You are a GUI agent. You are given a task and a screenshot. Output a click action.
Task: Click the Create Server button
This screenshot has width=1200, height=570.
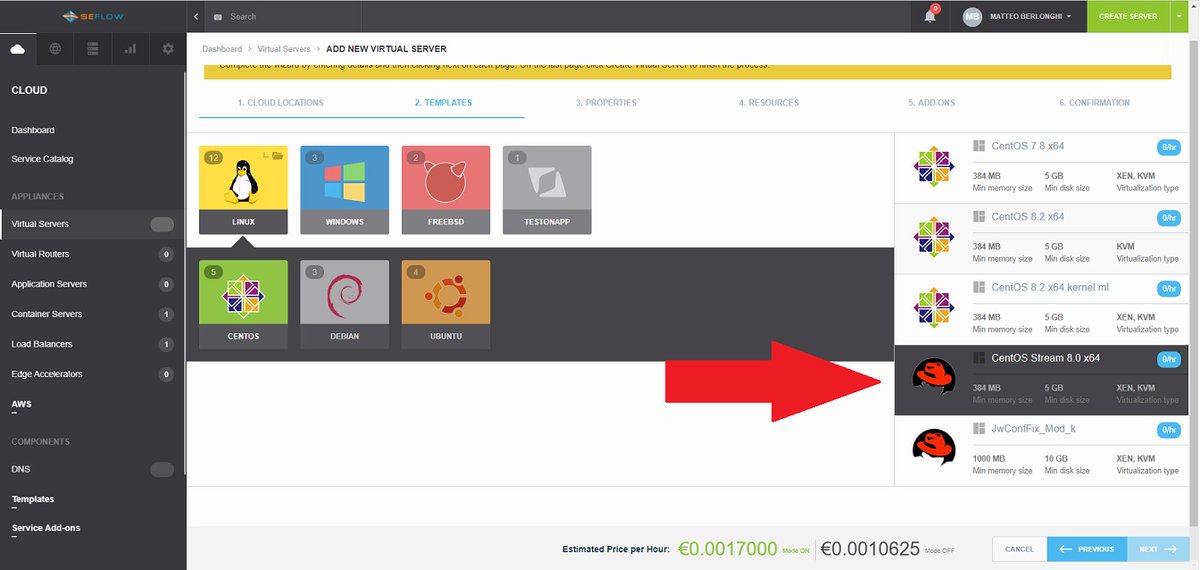(1127, 16)
